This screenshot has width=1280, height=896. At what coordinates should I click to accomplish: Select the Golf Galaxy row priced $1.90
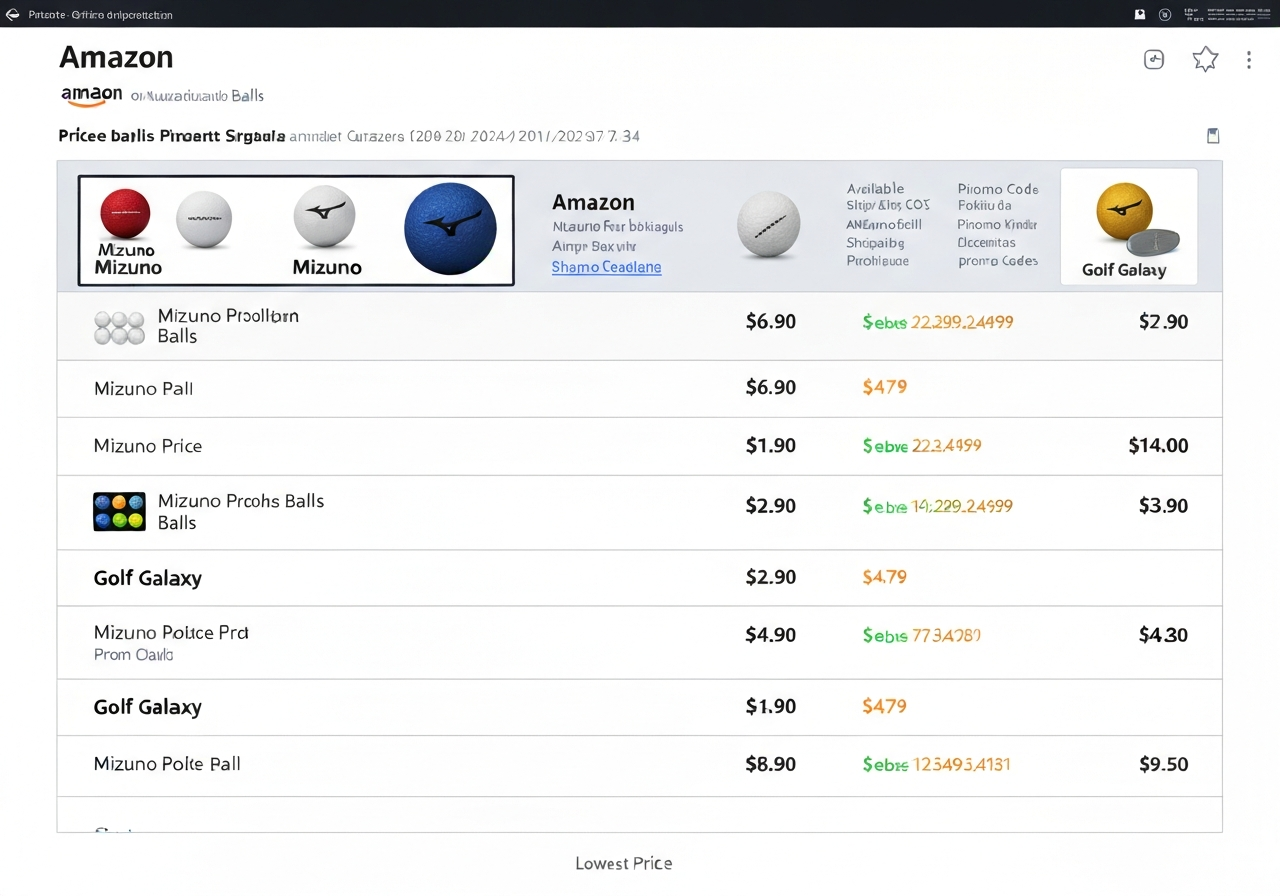(639, 707)
